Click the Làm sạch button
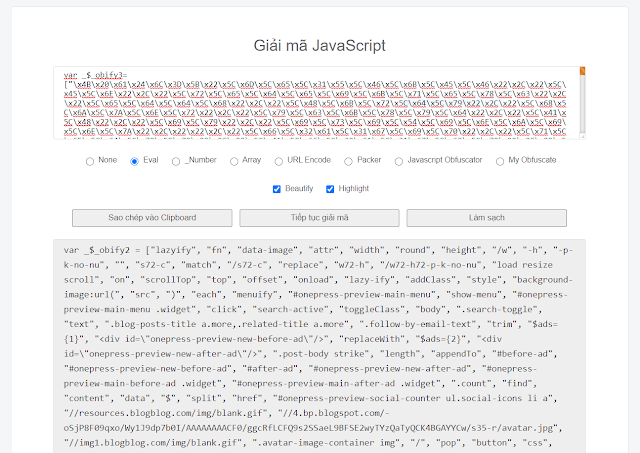 (487, 218)
